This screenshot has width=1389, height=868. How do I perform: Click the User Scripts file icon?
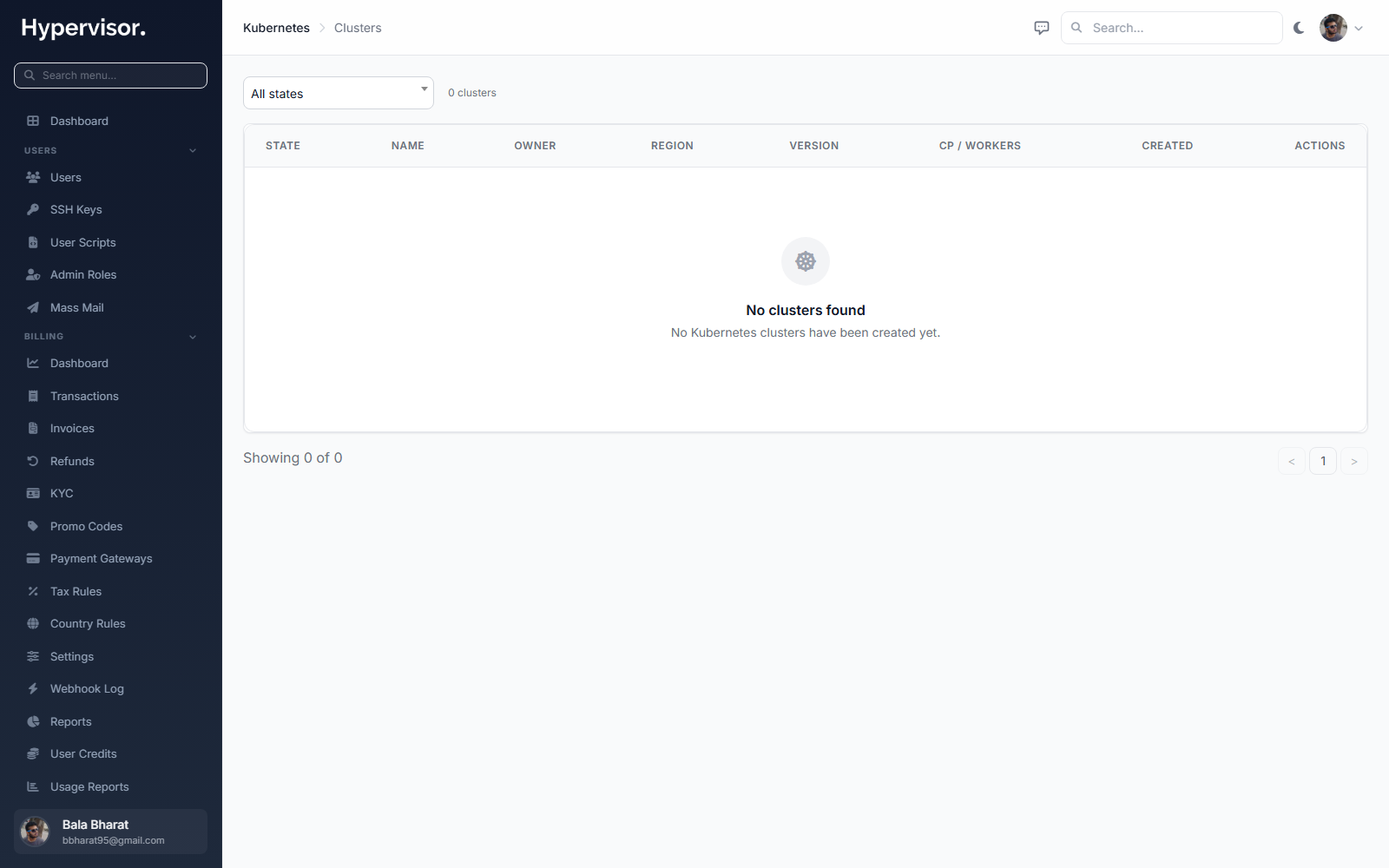[x=33, y=242]
